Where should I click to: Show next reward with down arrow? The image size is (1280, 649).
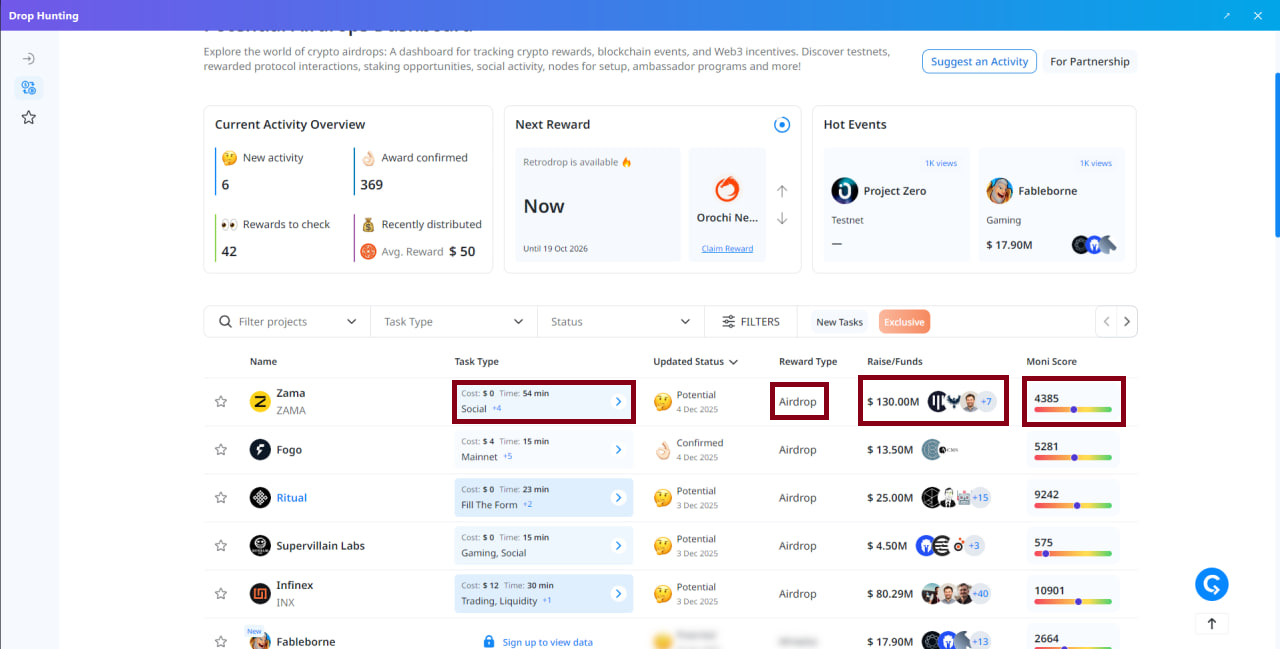(x=782, y=219)
